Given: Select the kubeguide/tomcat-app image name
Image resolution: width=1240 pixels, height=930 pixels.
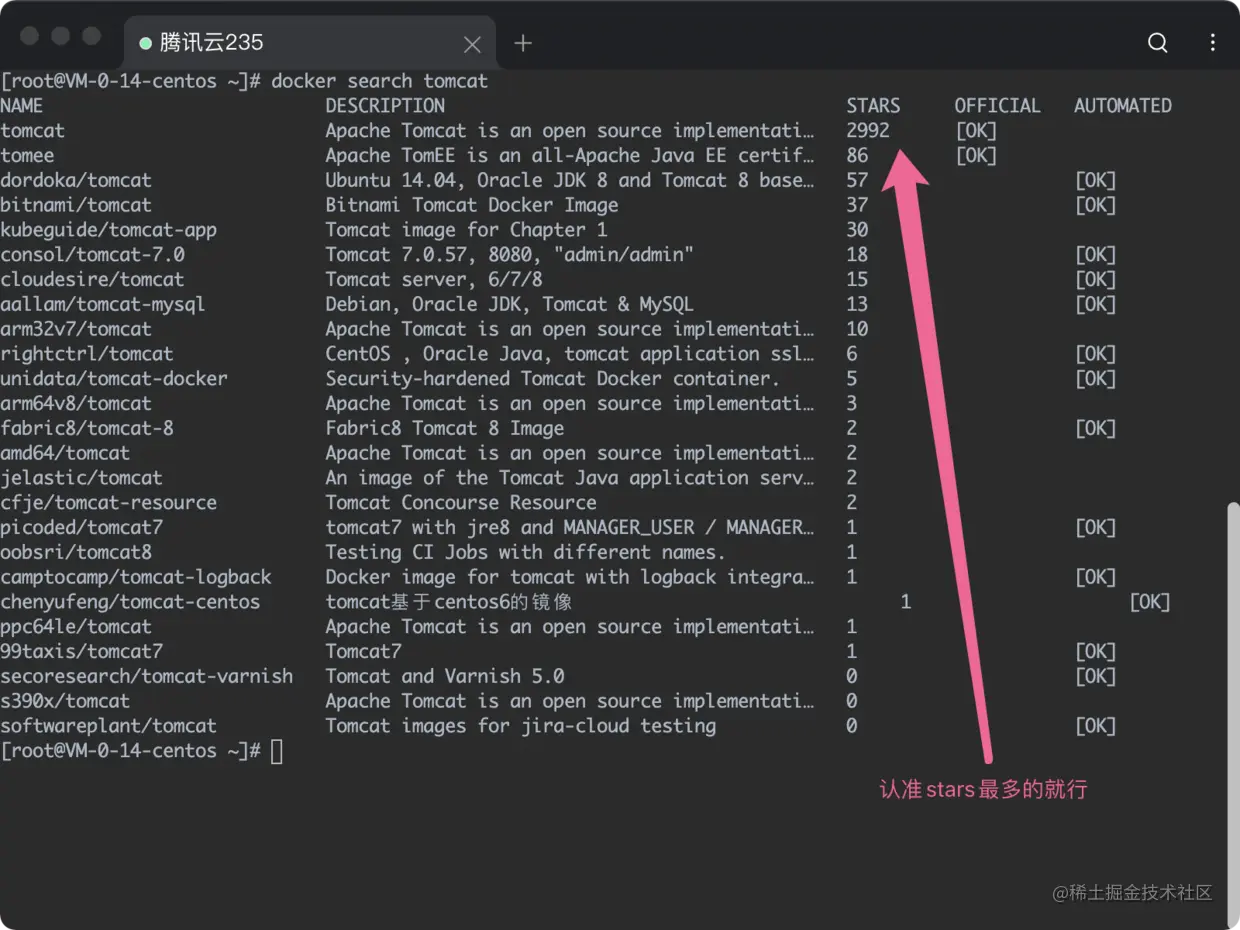Looking at the screenshot, I should click(108, 230).
